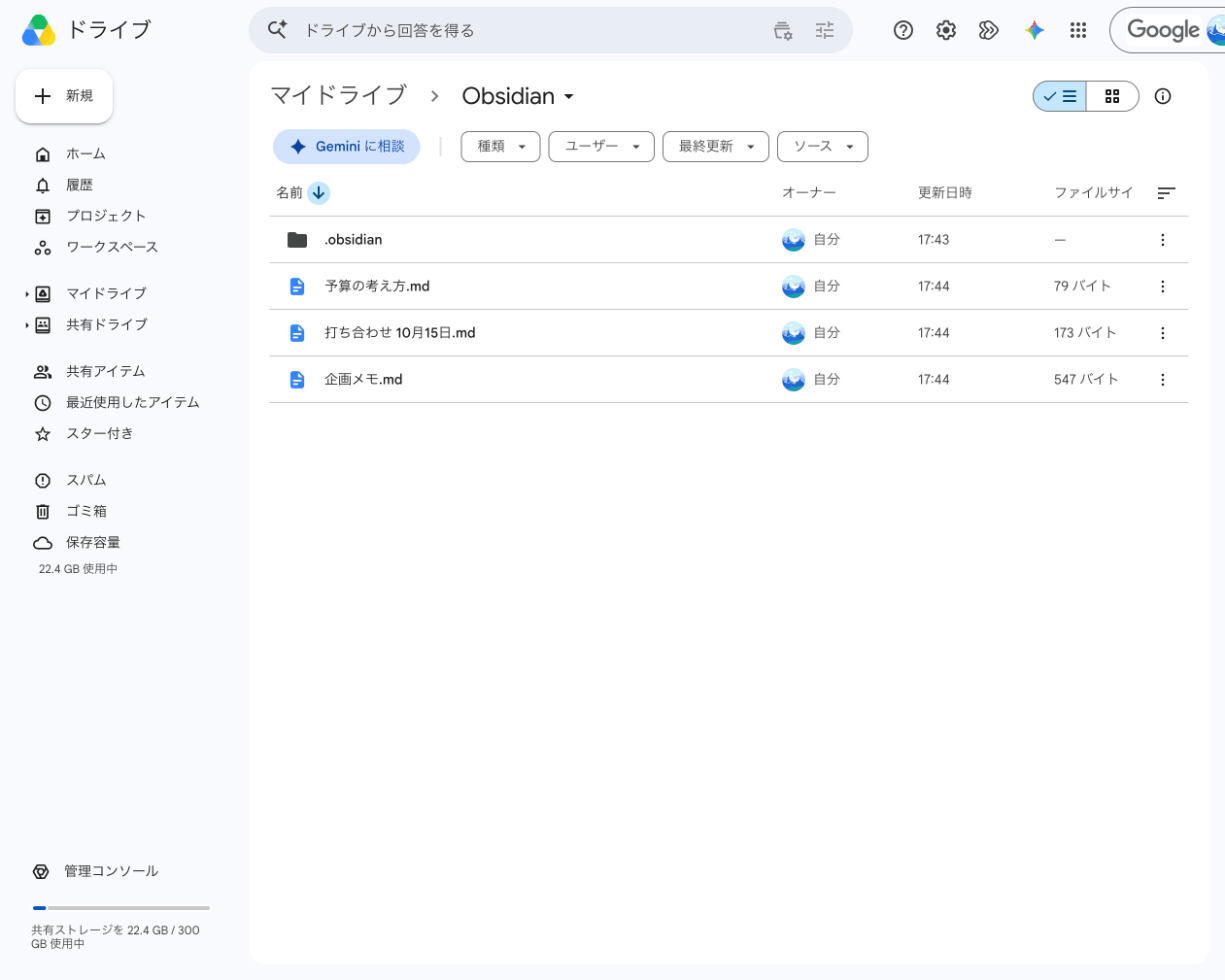Reverse sort direction arrow next to 名前
Screen dimensions: 1225x980
[319, 193]
